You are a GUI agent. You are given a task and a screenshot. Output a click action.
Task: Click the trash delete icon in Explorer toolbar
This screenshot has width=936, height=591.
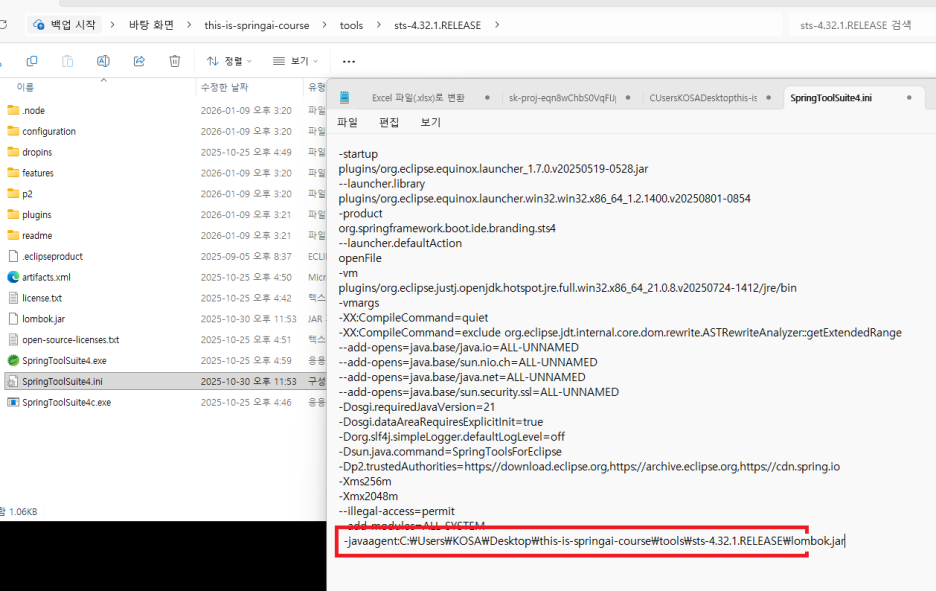coord(174,61)
